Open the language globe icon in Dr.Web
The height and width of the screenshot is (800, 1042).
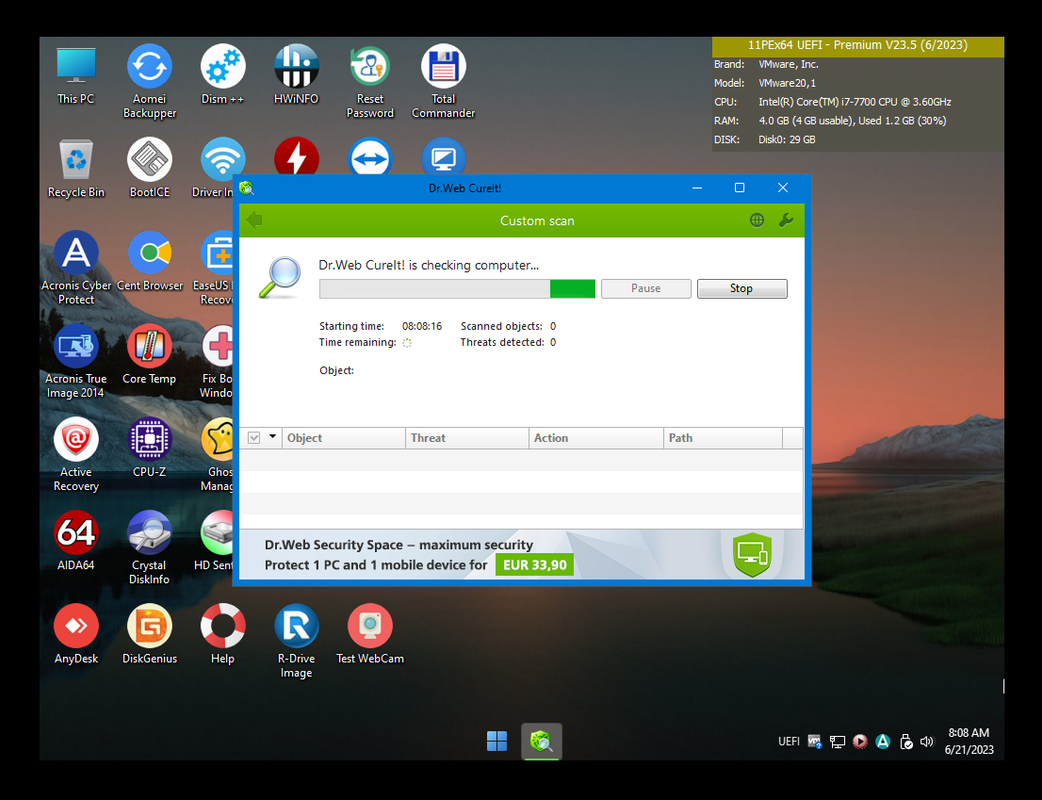pyautogui.click(x=757, y=220)
